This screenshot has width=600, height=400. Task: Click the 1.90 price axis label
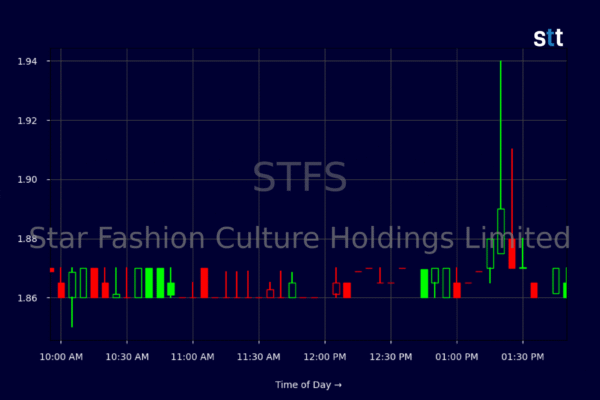point(28,180)
